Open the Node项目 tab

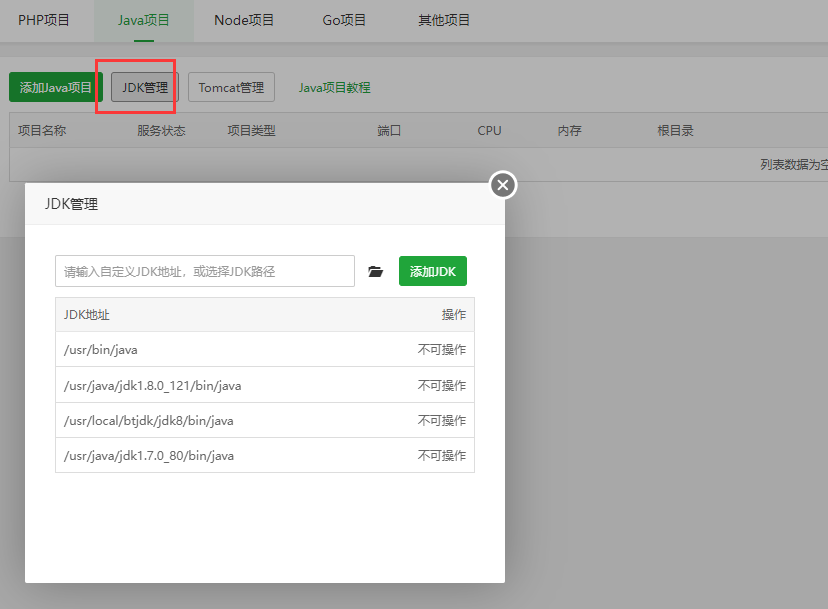244,20
